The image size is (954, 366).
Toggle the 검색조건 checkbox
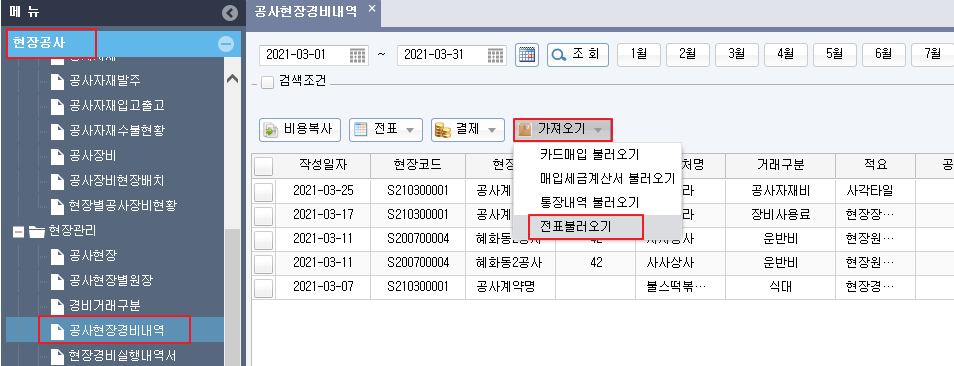click(267, 83)
